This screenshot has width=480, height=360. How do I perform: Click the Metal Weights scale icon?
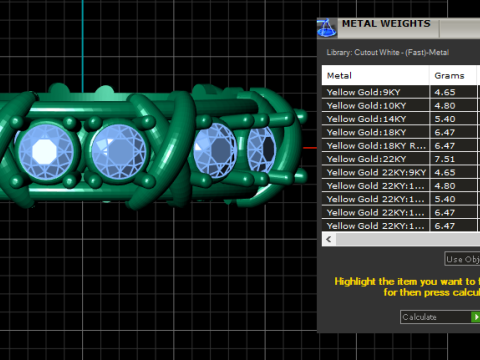coord(327,28)
